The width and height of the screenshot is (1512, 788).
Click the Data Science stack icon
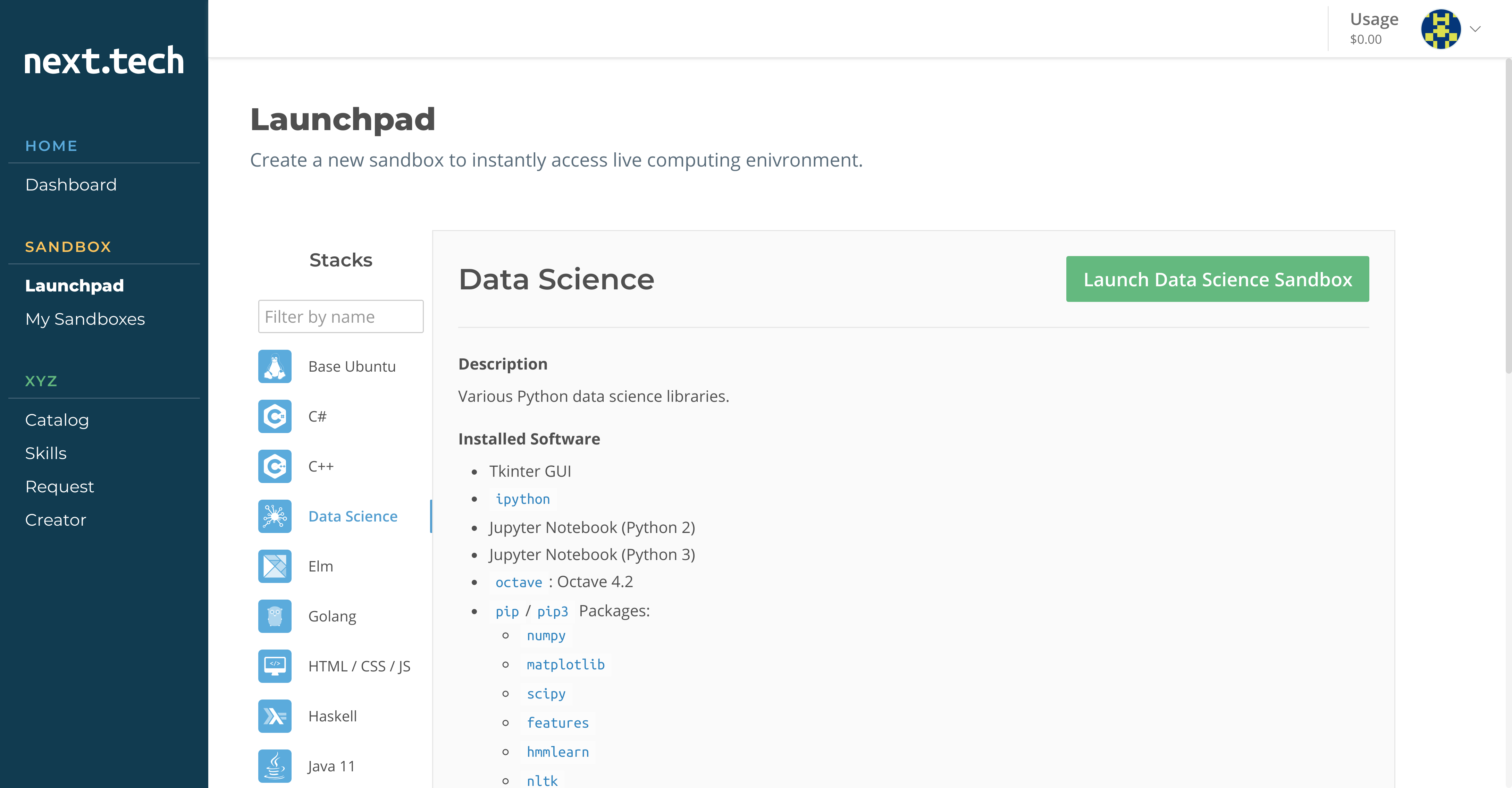coord(275,516)
